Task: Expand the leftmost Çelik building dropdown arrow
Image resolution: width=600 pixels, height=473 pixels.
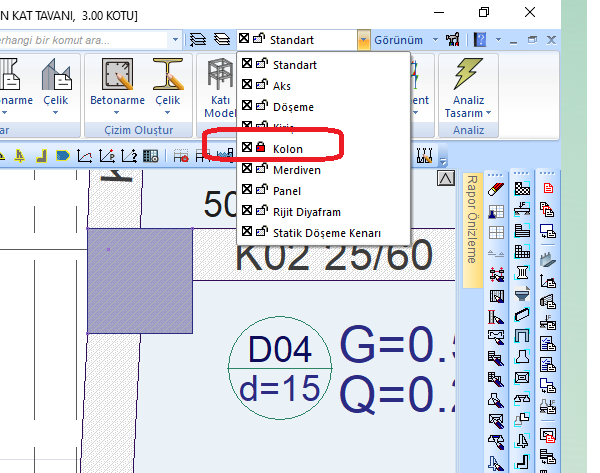Action: pyautogui.click(x=55, y=113)
